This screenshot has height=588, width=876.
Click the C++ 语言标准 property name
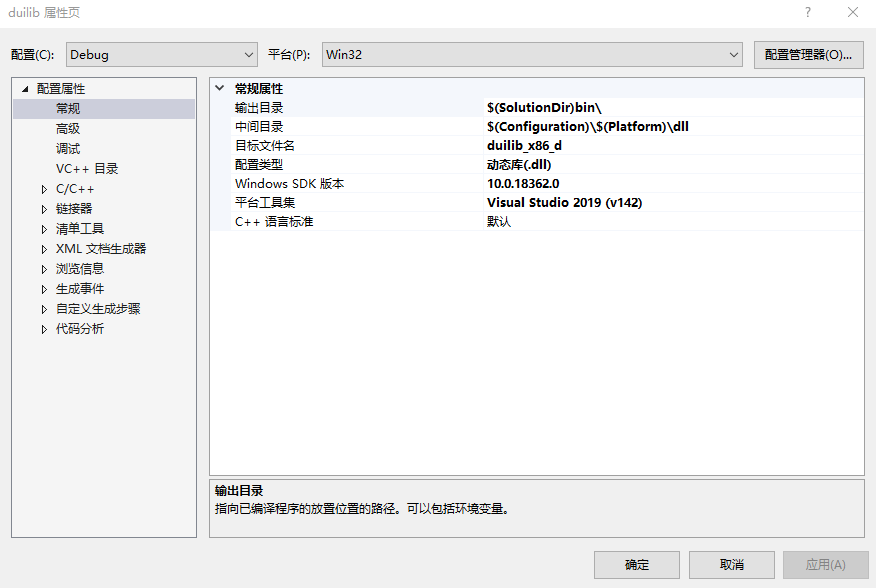coord(274,222)
